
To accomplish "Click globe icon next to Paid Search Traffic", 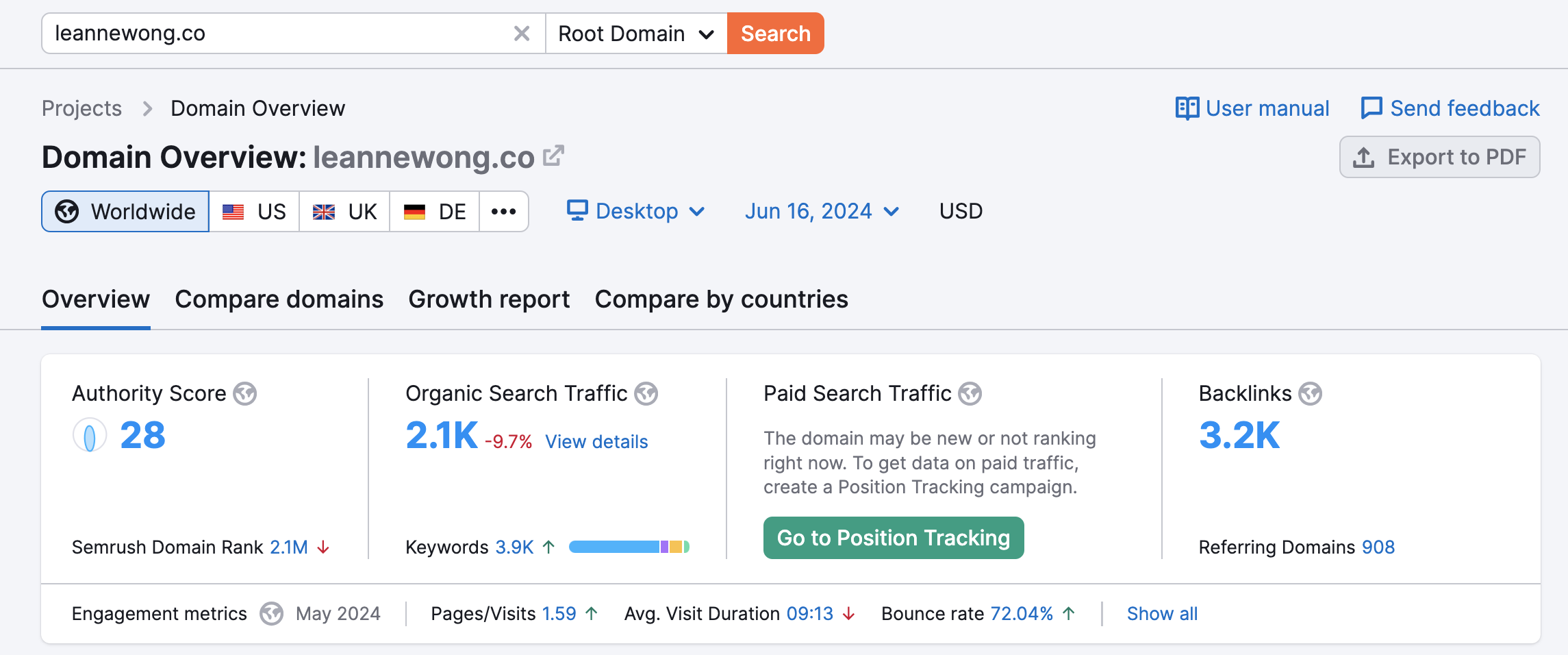I will (970, 394).
